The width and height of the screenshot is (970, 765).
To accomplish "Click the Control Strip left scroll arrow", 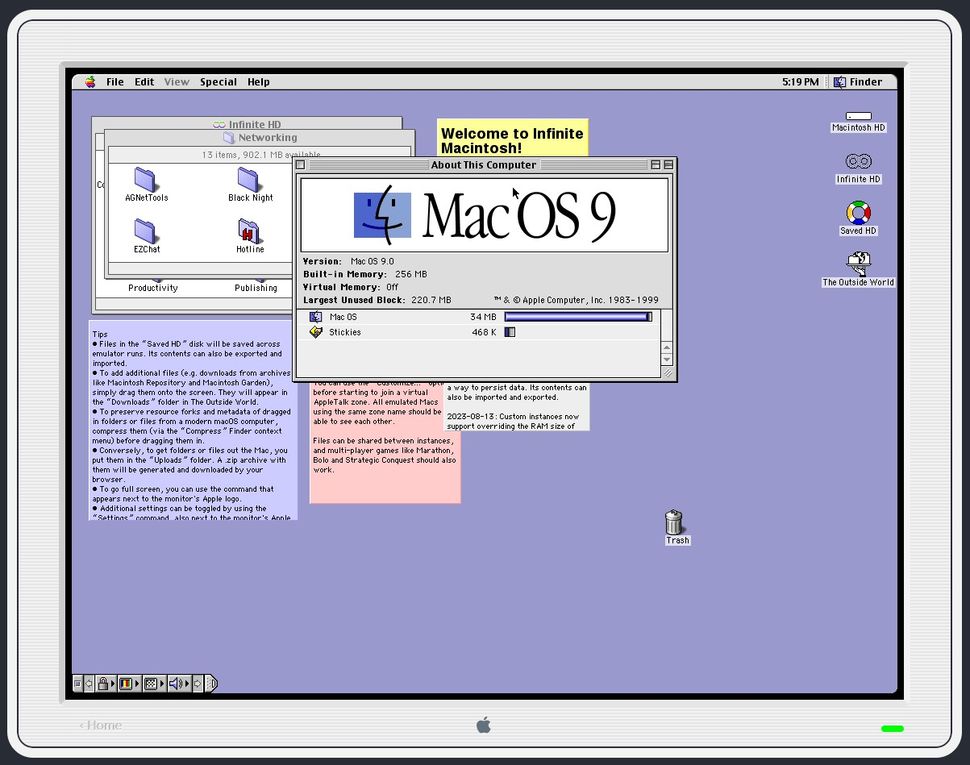I will [x=88, y=684].
